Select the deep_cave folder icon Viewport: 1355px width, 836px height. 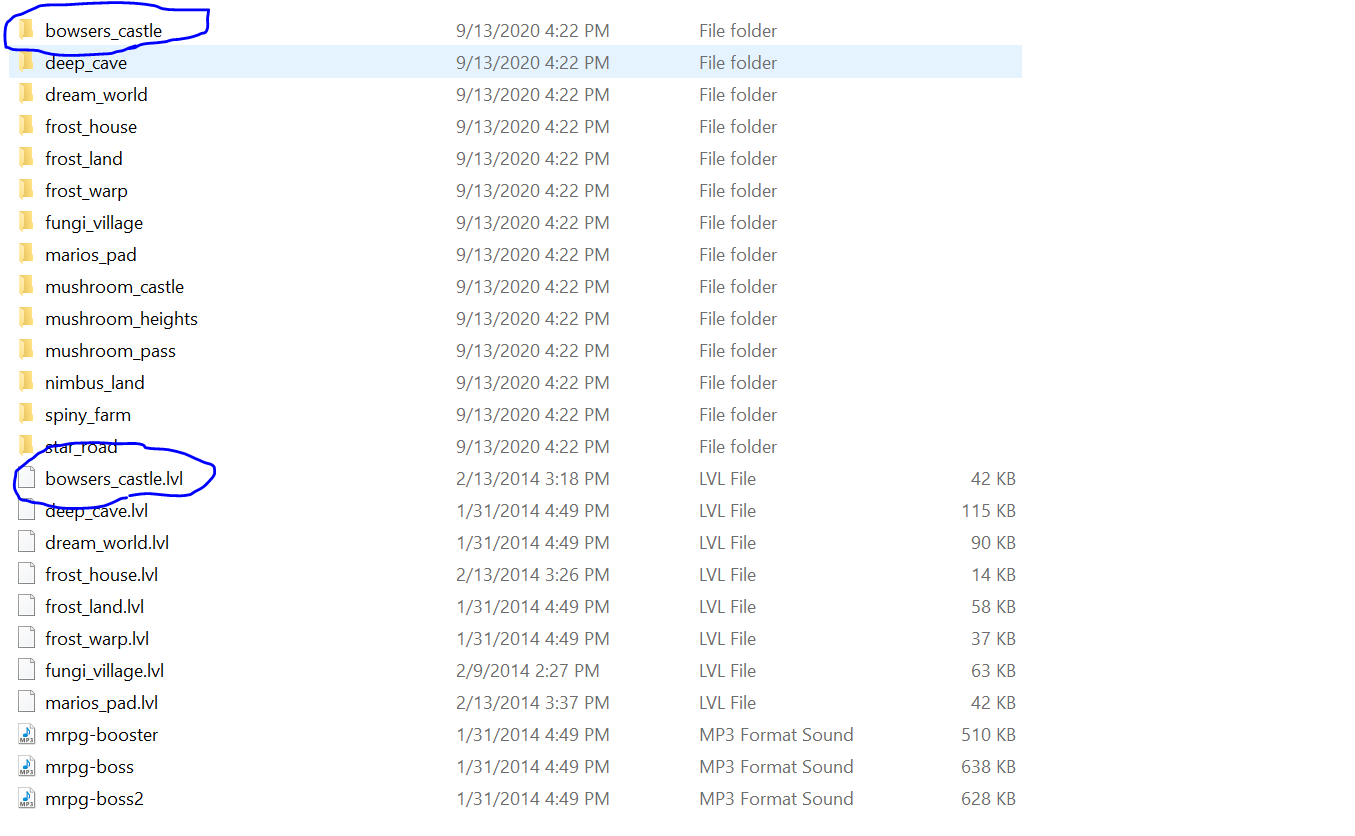[x=26, y=62]
